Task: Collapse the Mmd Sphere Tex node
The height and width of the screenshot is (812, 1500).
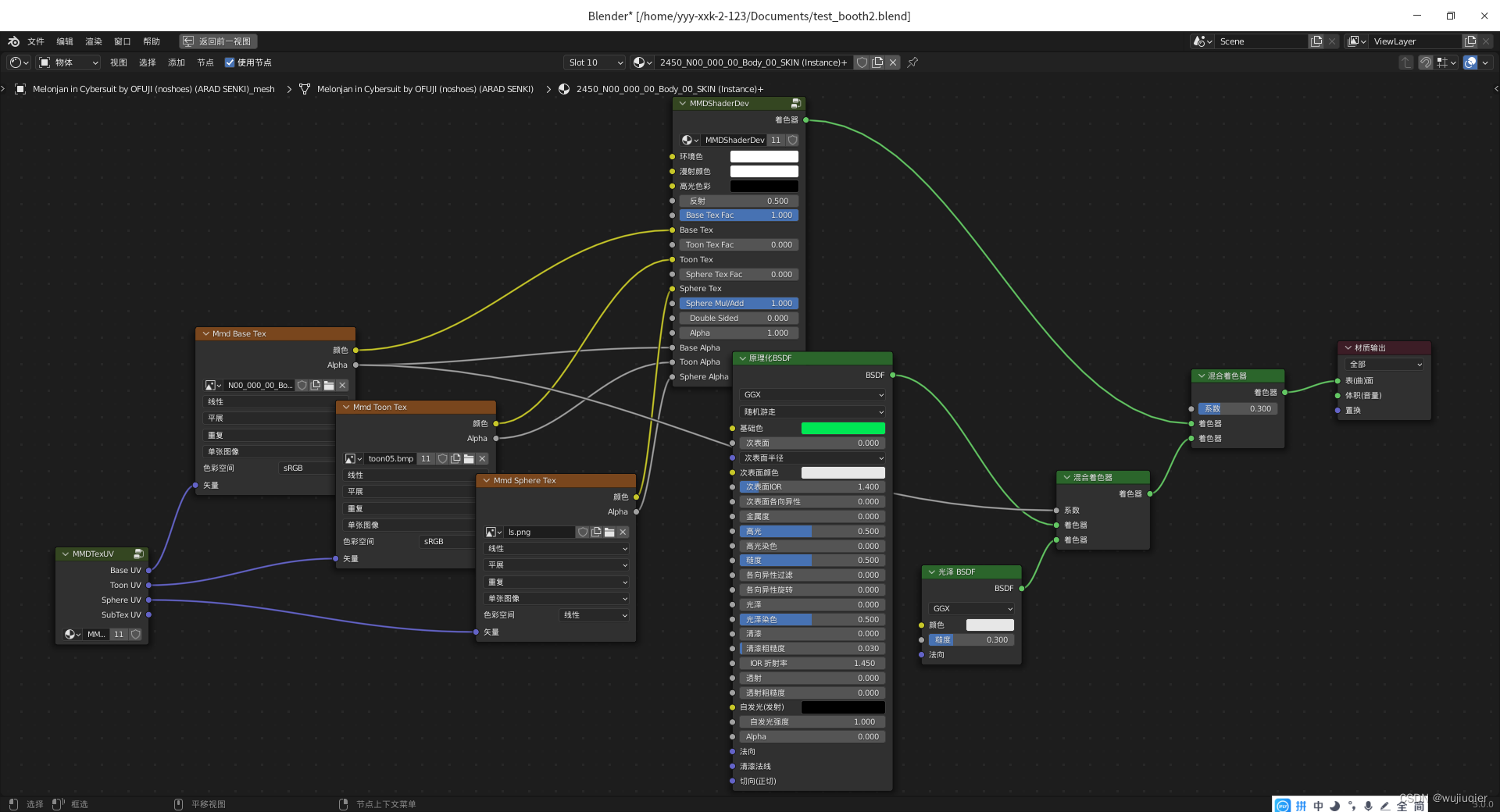Action: pos(487,480)
